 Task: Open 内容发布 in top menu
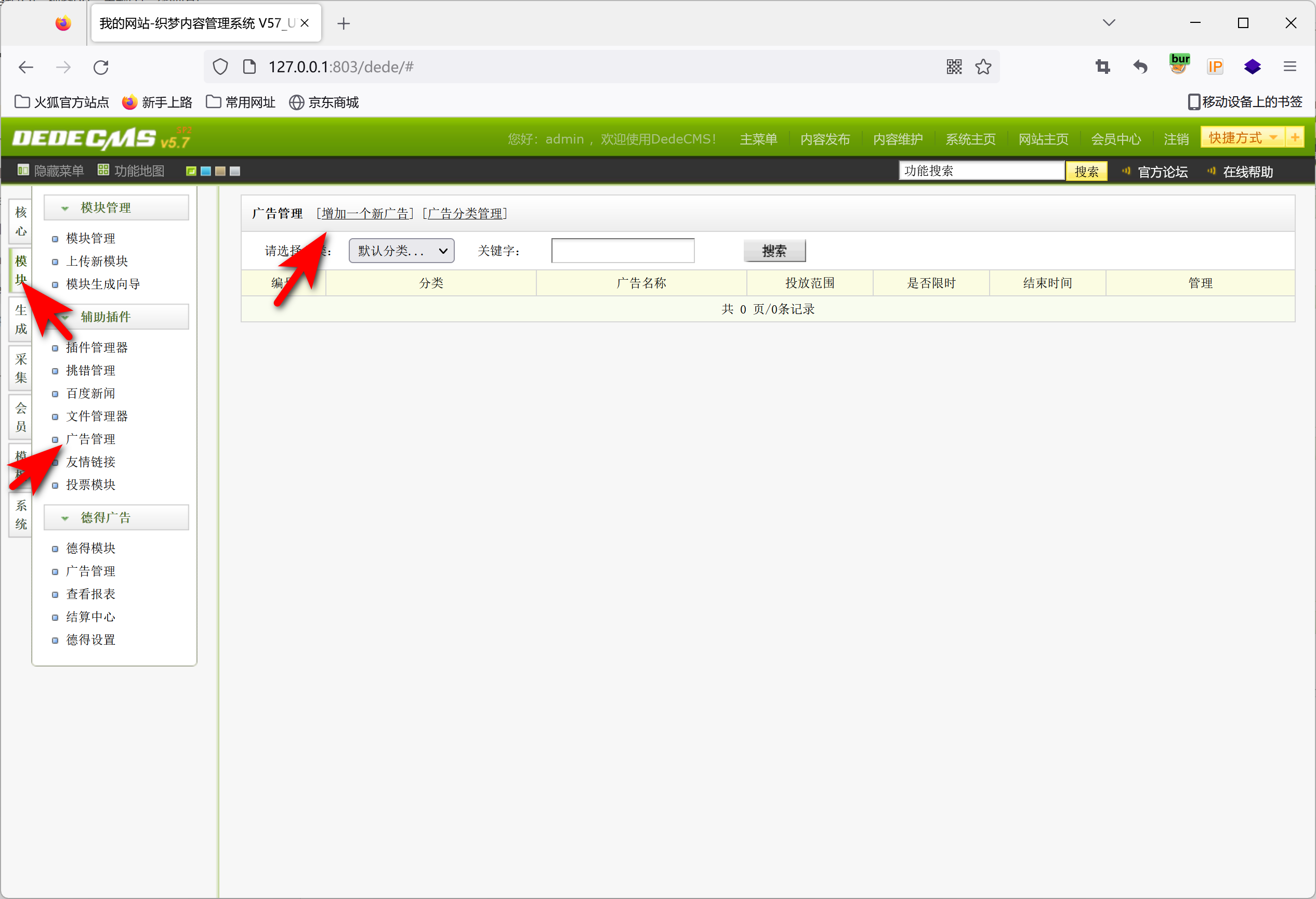tap(824, 139)
